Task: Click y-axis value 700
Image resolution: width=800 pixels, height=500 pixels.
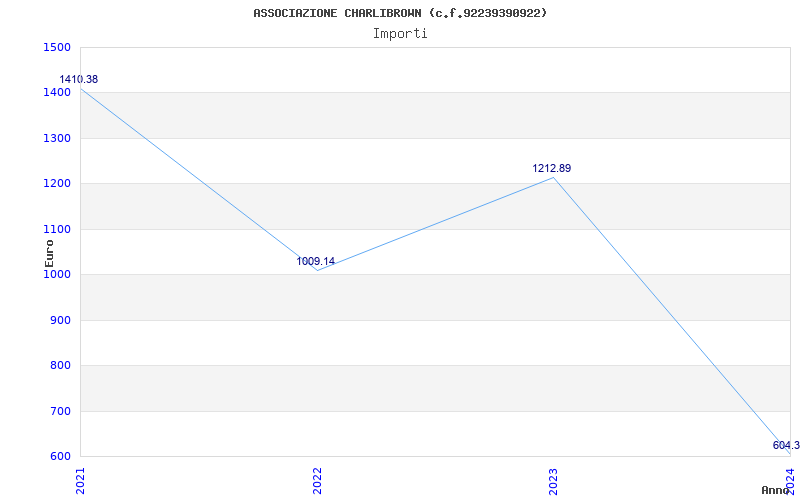Action: coord(63,411)
